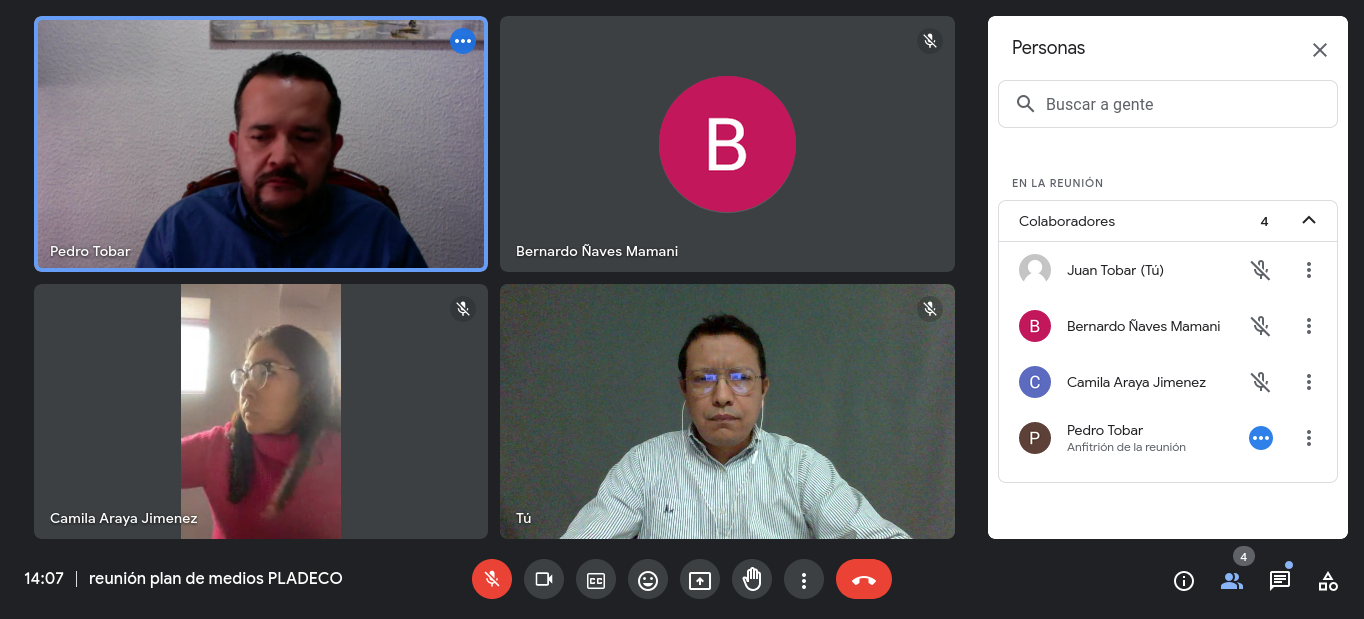Screen dimensions: 1364x619
Task: Select Juan Tobar (Tú) in participant list
Action: (1168, 270)
